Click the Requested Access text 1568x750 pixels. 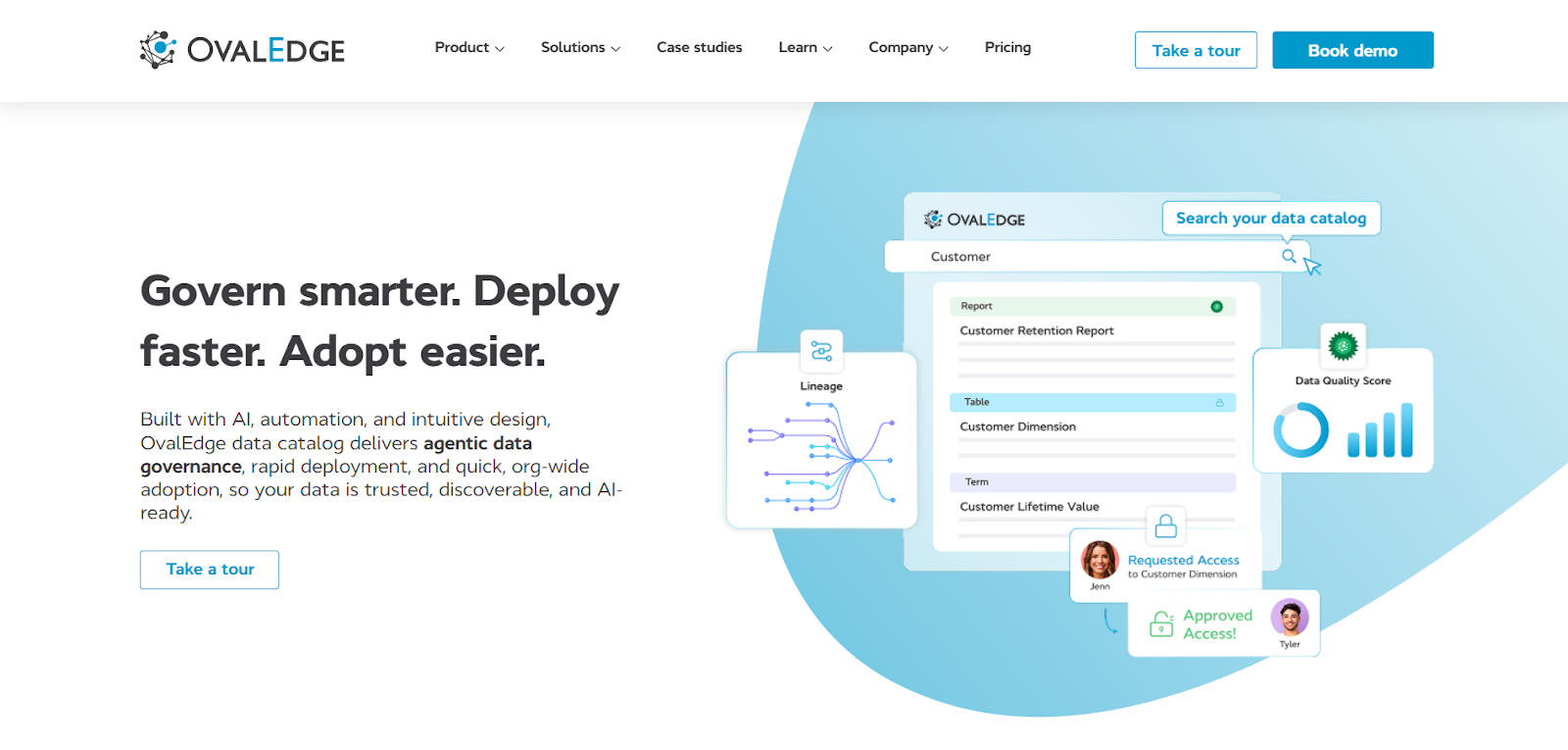coord(1183,560)
